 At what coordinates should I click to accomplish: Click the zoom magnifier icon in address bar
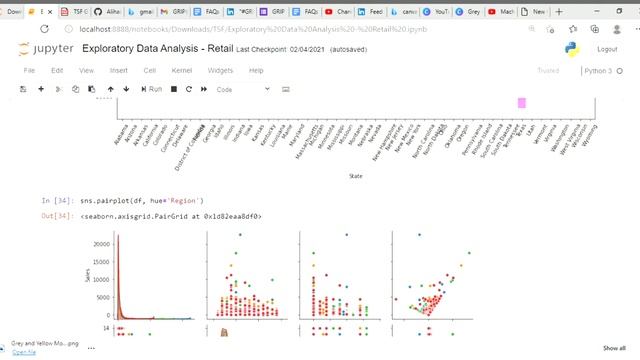tap(531, 29)
